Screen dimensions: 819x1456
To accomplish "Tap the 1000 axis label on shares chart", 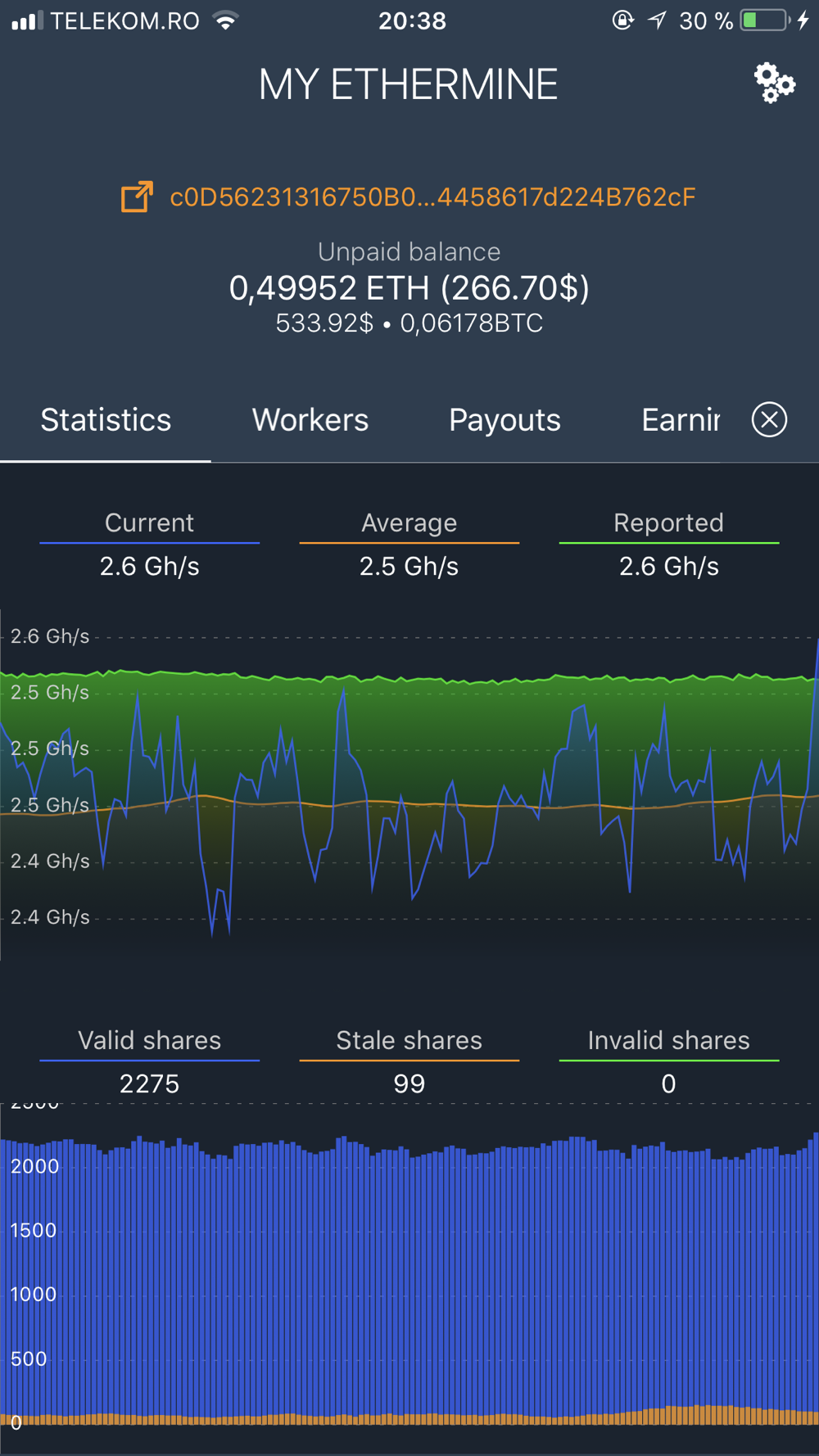I will click(33, 1294).
